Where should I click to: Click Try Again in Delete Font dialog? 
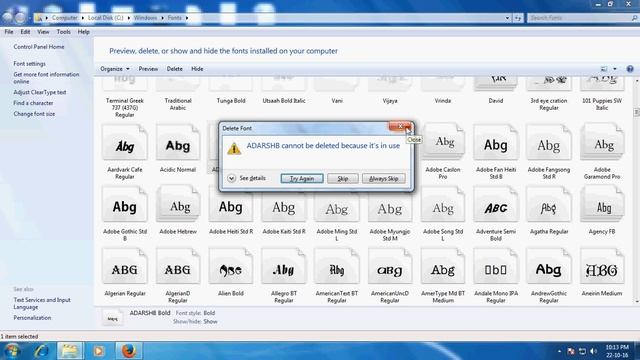tap(302, 179)
